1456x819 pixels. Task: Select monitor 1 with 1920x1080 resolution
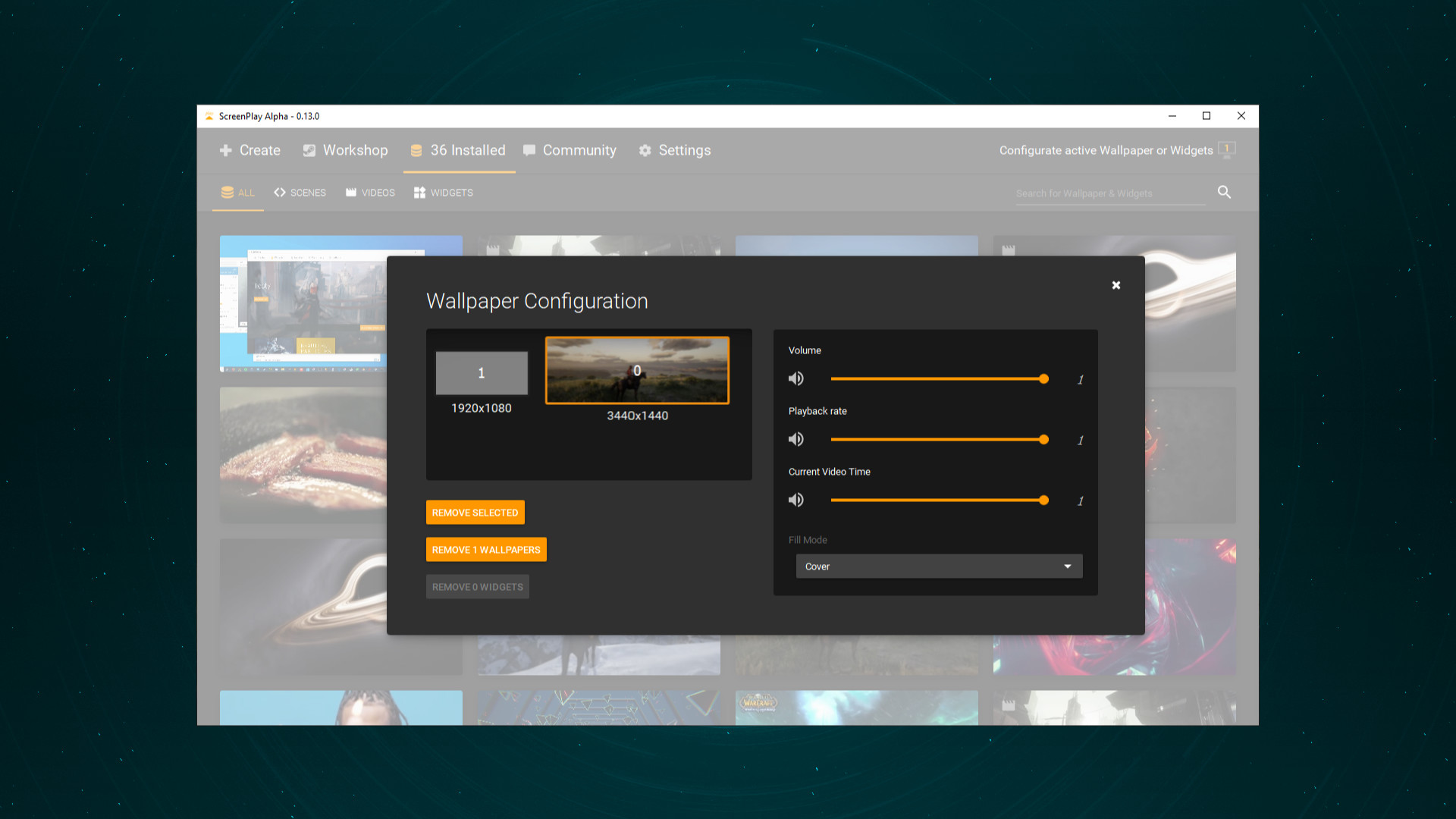(x=482, y=373)
